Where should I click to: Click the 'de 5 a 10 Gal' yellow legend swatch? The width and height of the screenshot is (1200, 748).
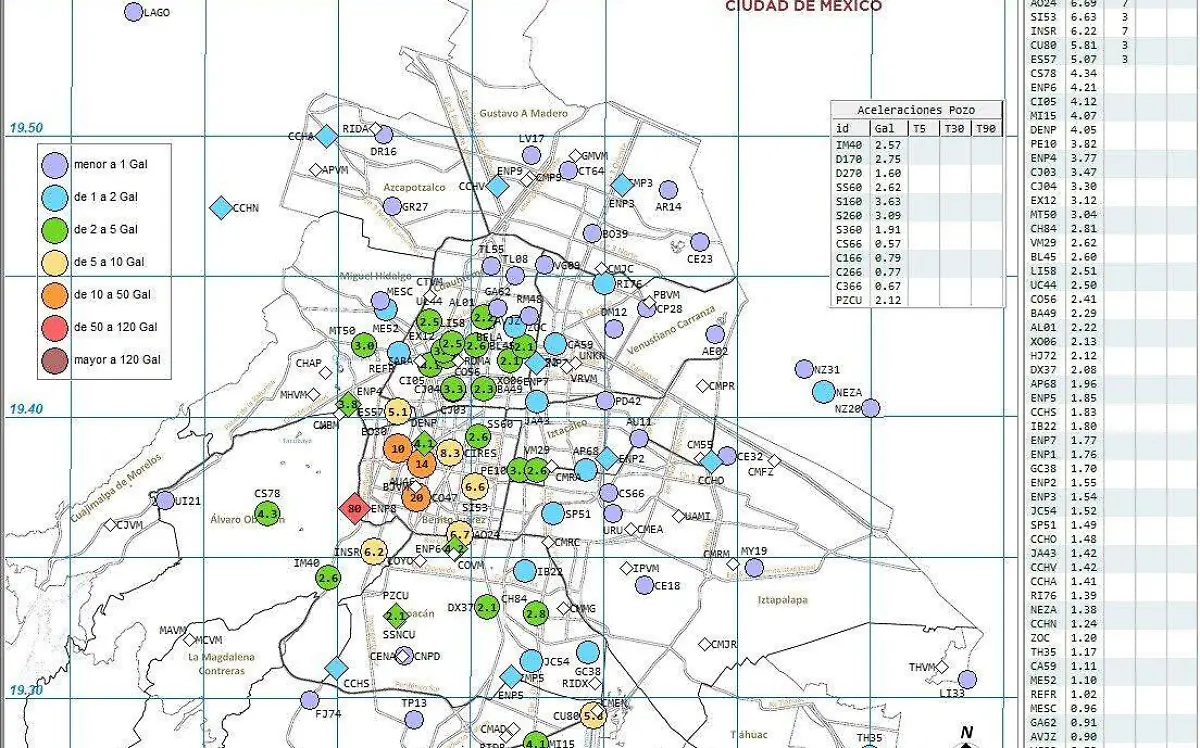[55, 262]
